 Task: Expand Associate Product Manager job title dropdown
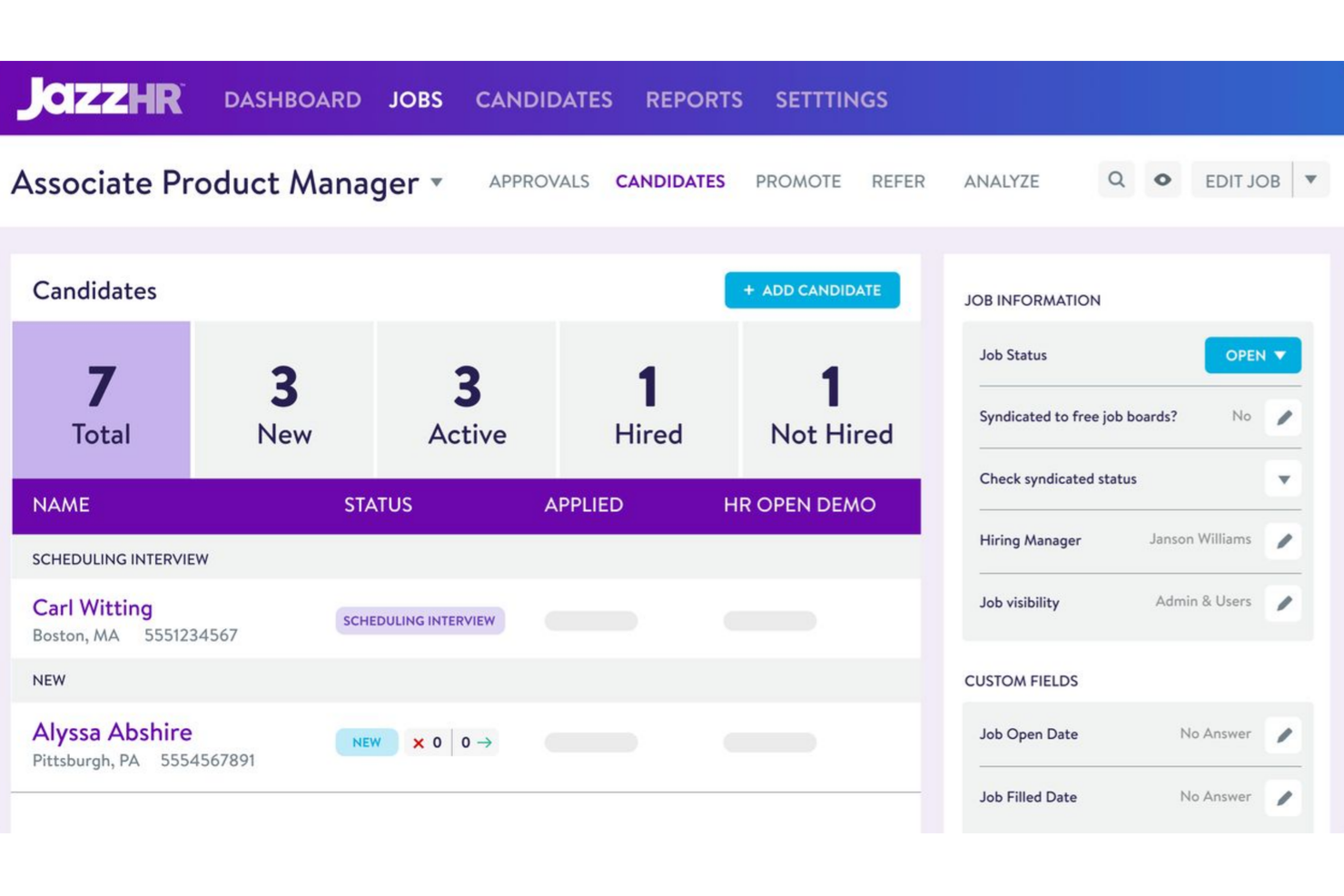[x=437, y=182]
